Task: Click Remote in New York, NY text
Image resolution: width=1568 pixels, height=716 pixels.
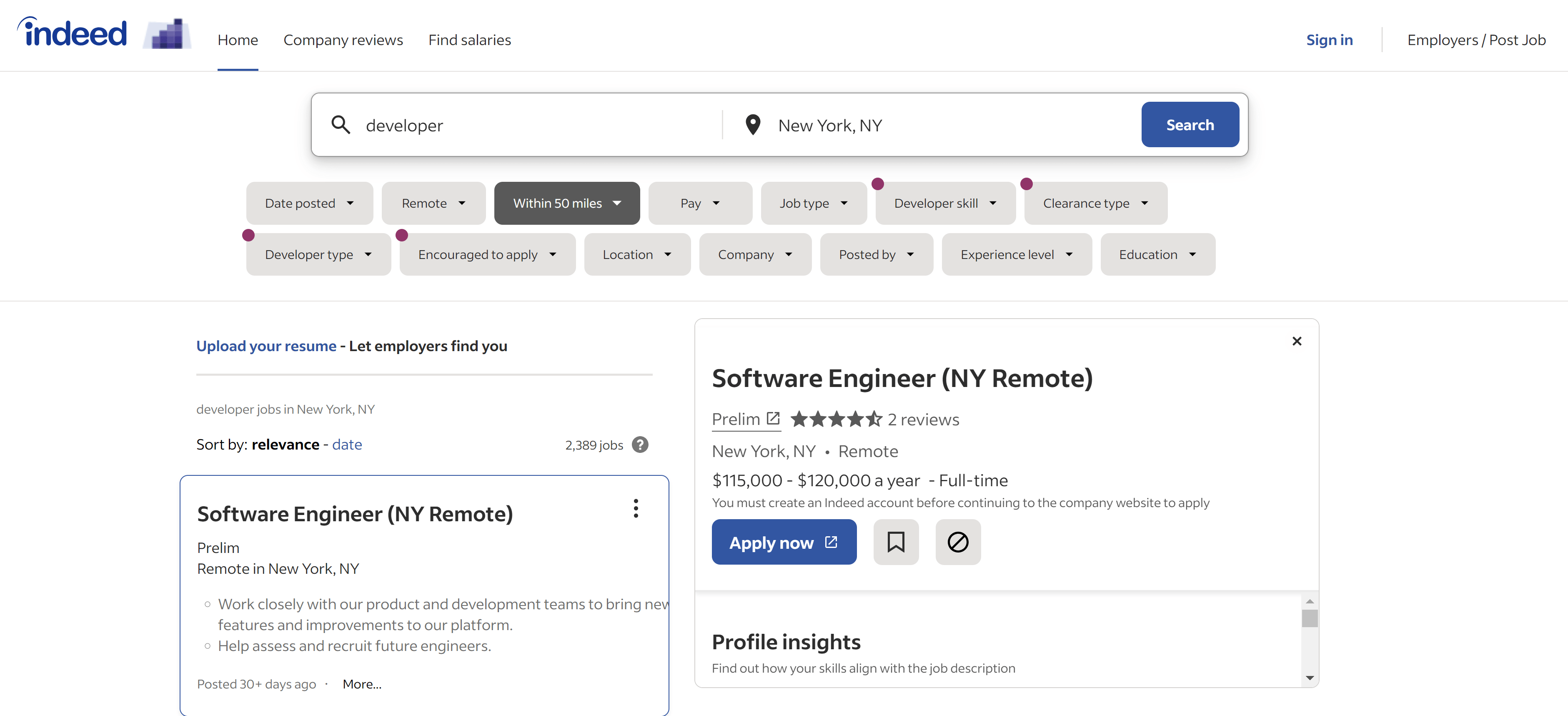Action: pyautogui.click(x=278, y=569)
